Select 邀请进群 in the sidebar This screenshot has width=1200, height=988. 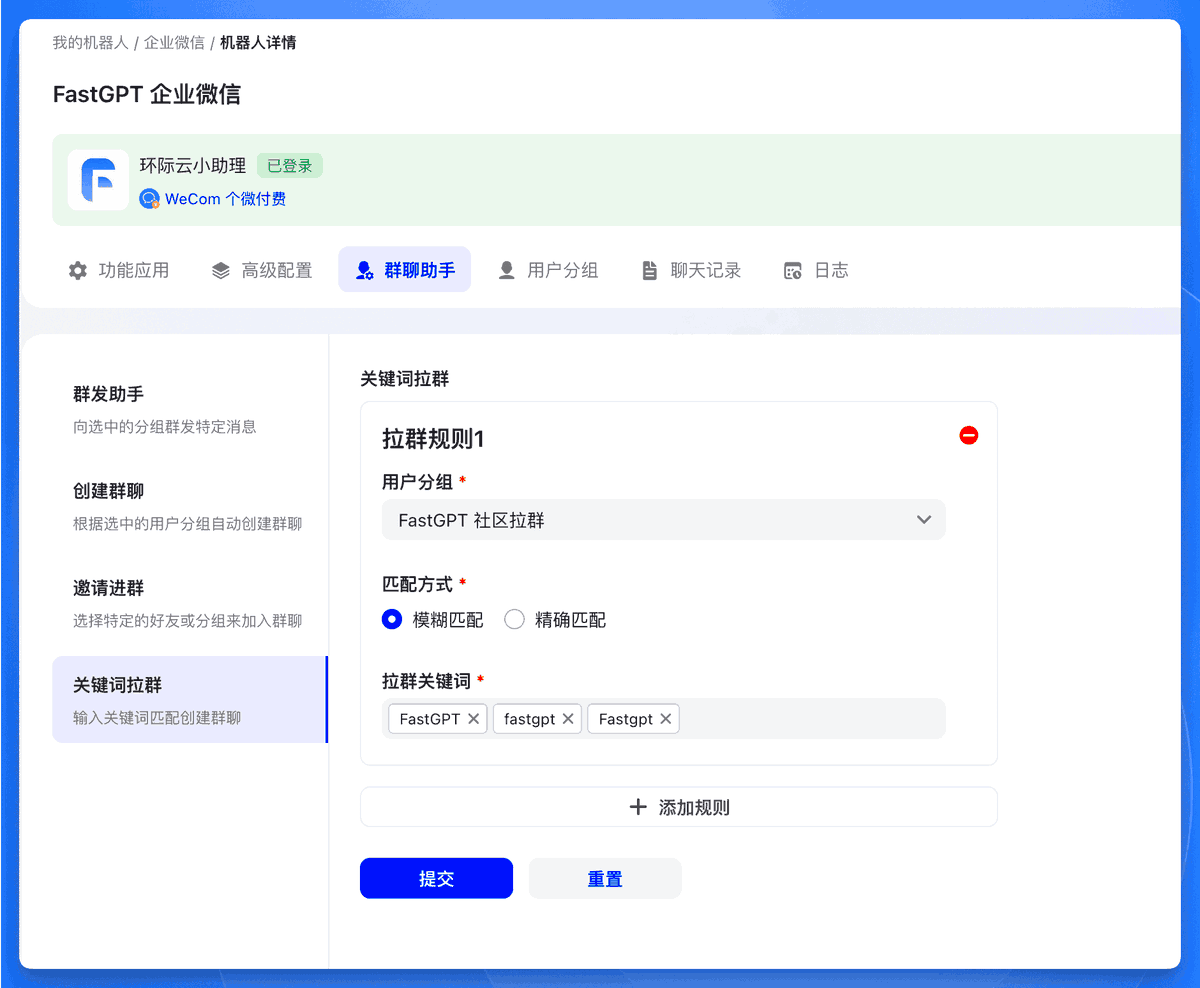(x=189, y=603)
